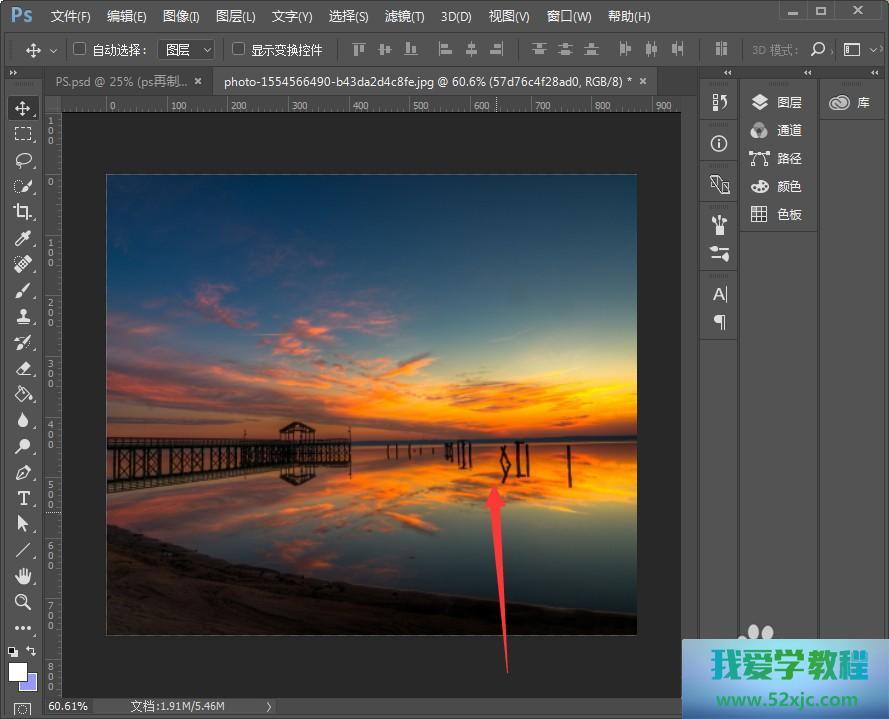The width and height of the screenshot is (889, 719).
Task: Enable the 自动选择 checkbox
Action: [x=80, y=49]
